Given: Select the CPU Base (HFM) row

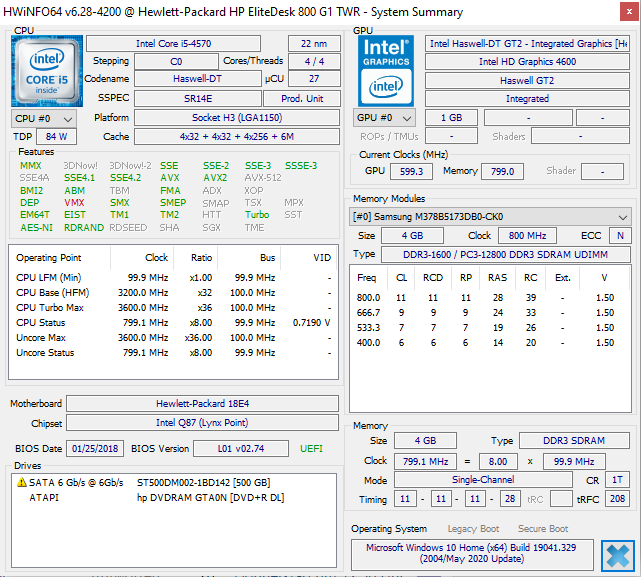Looking at the screenshot, I should click(173, 293).
